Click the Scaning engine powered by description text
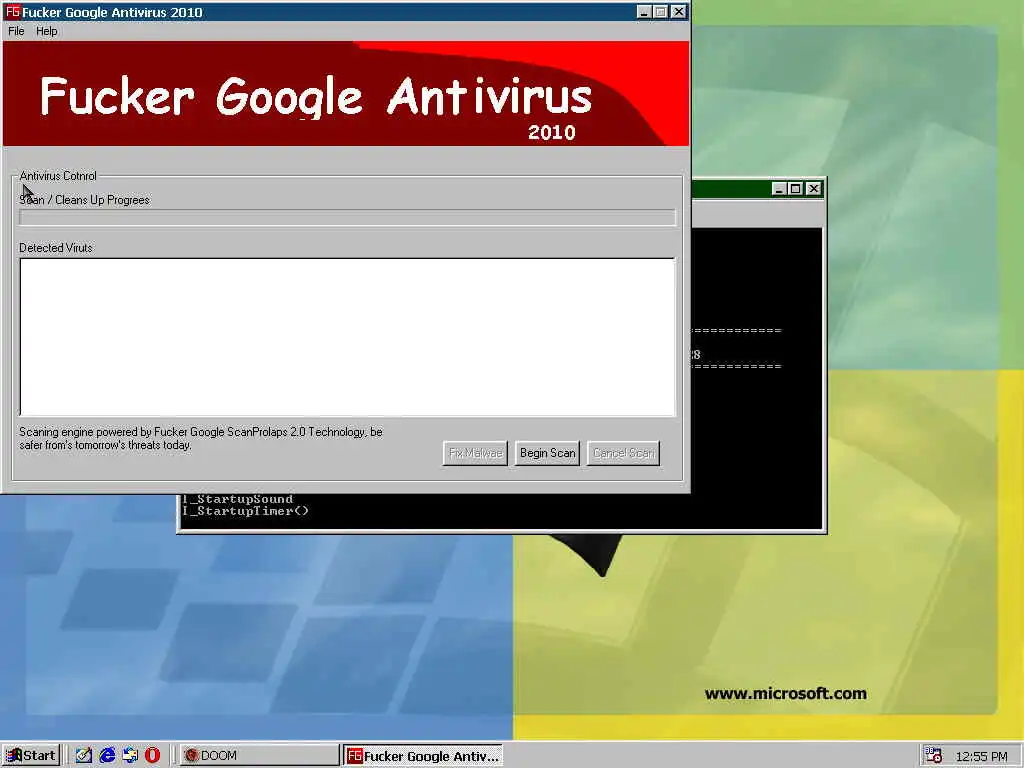This screenshot has width=1024, height=768. (x=200, y=438)
